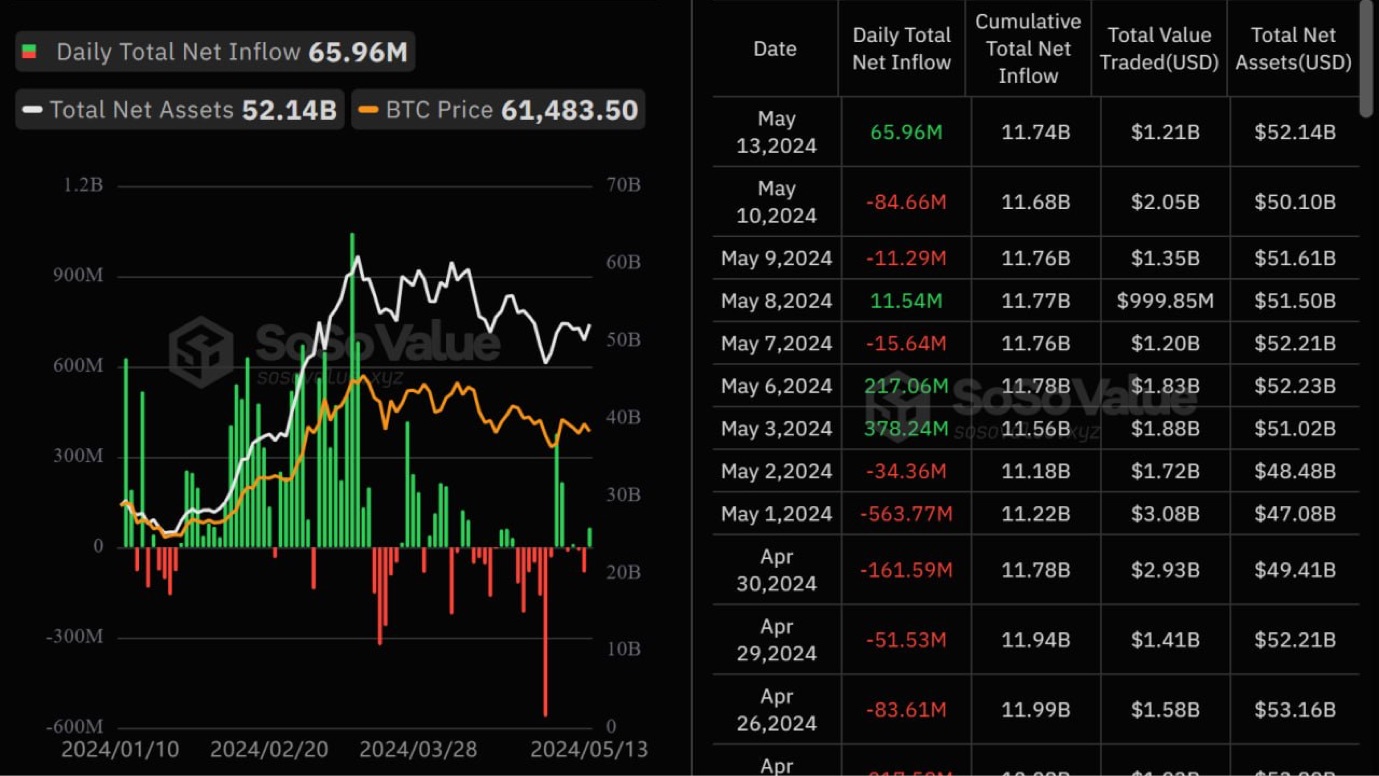
Task: Click the $999.85M traded value cell
Action: (x=1164, y=301)
